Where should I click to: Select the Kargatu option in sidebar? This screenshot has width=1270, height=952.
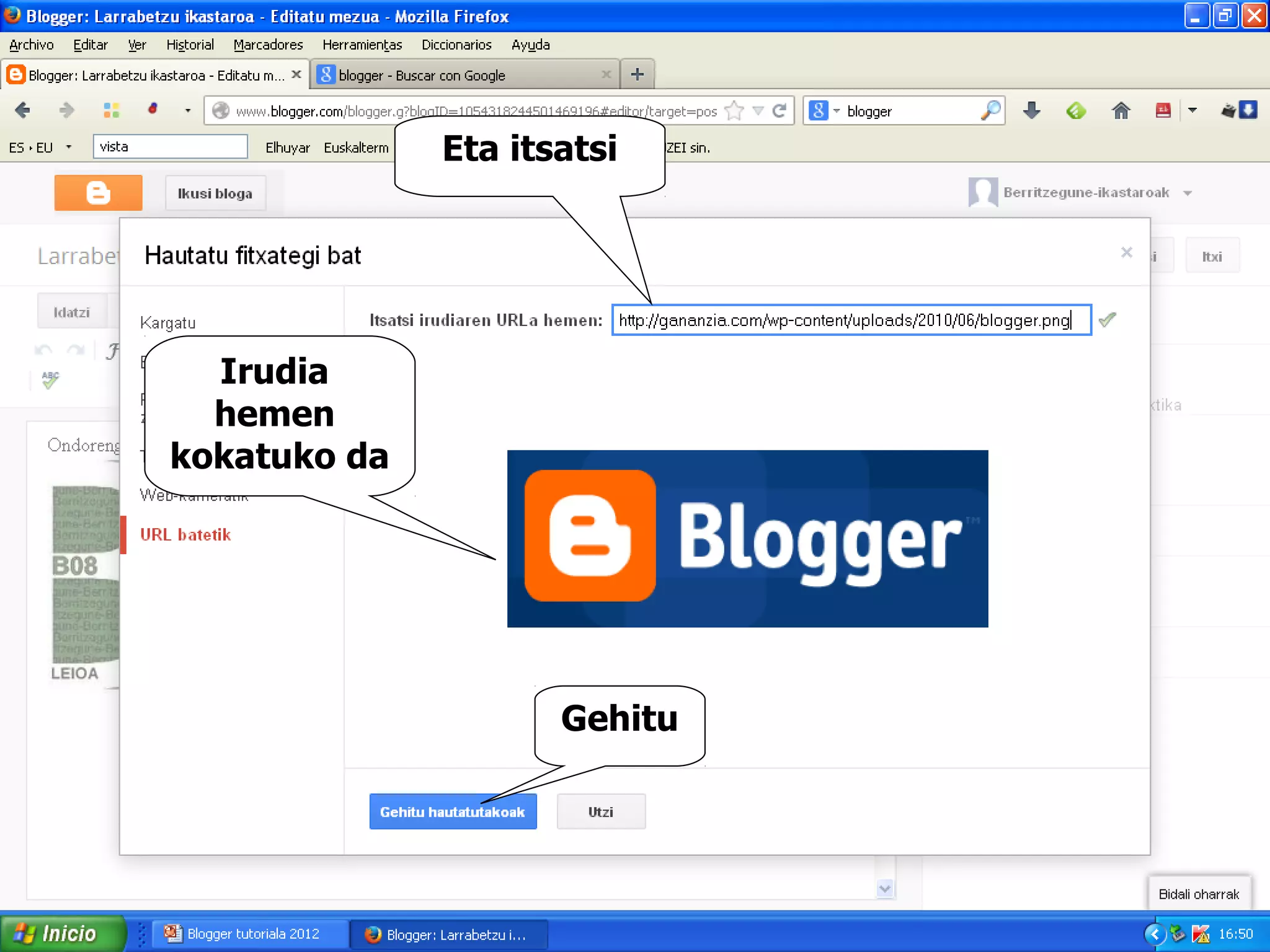click(168, 322)
